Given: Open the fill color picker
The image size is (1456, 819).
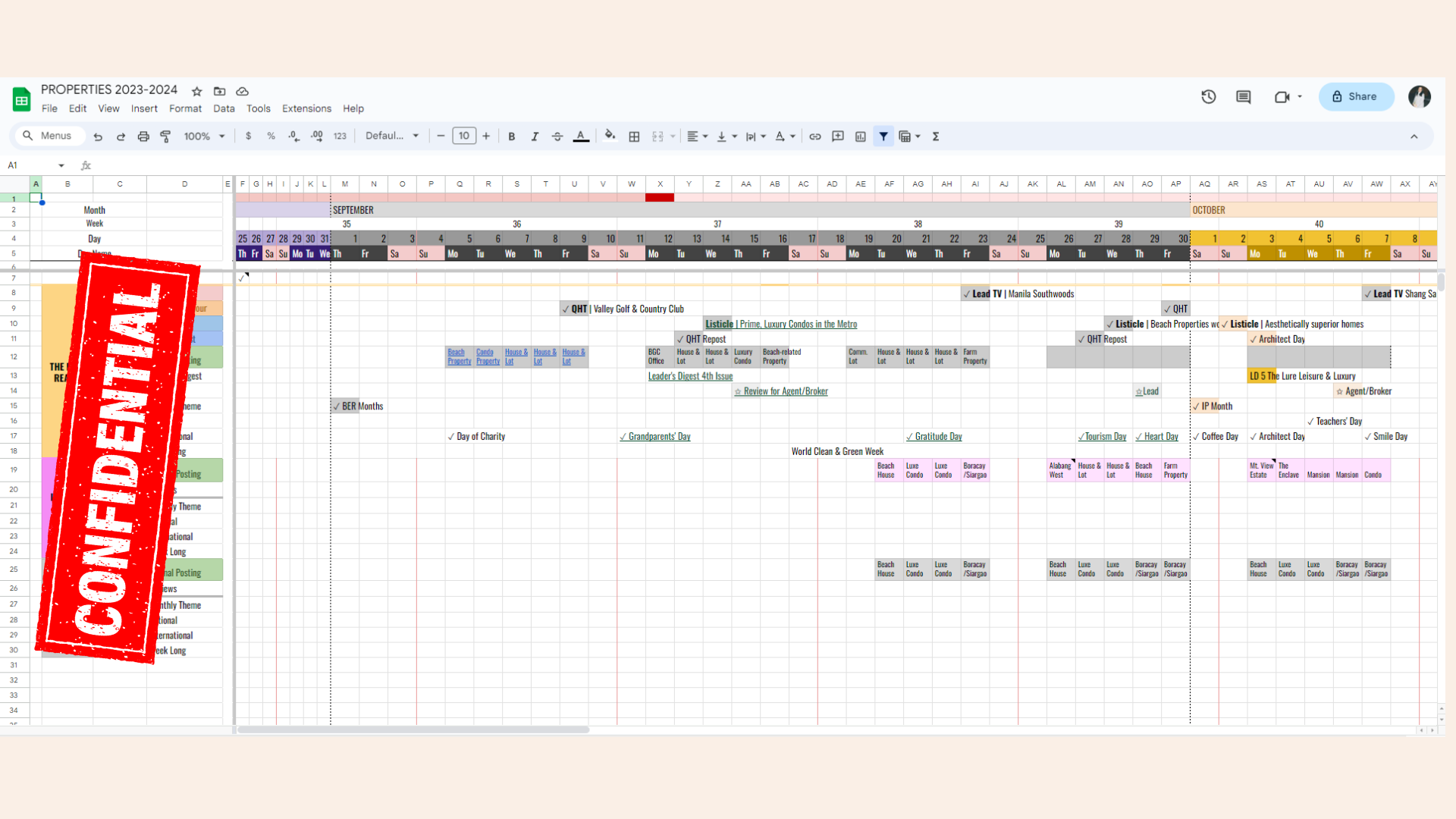Looking at the screenshot, I should tap(610, 136).
